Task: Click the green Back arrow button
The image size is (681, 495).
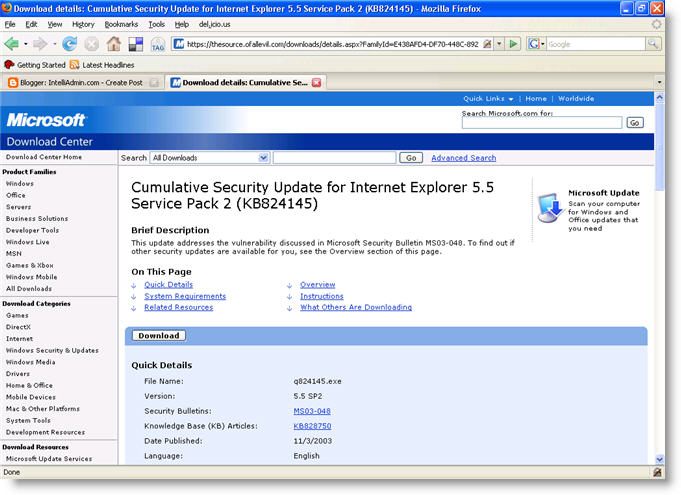Action: click(11, 44)
